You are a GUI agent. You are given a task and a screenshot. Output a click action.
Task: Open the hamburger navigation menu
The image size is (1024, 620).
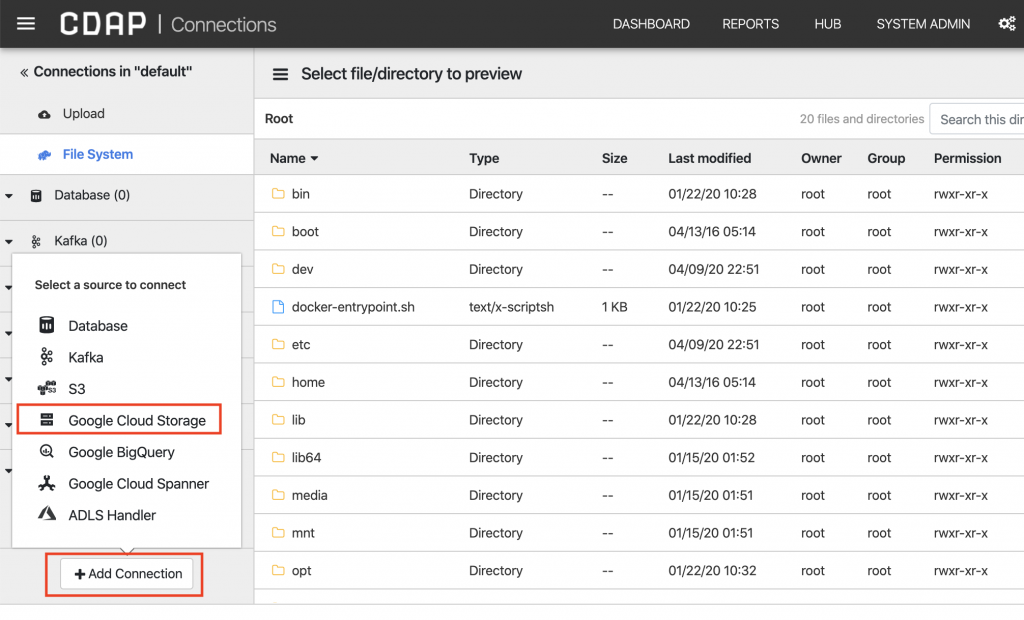point(26,24)
